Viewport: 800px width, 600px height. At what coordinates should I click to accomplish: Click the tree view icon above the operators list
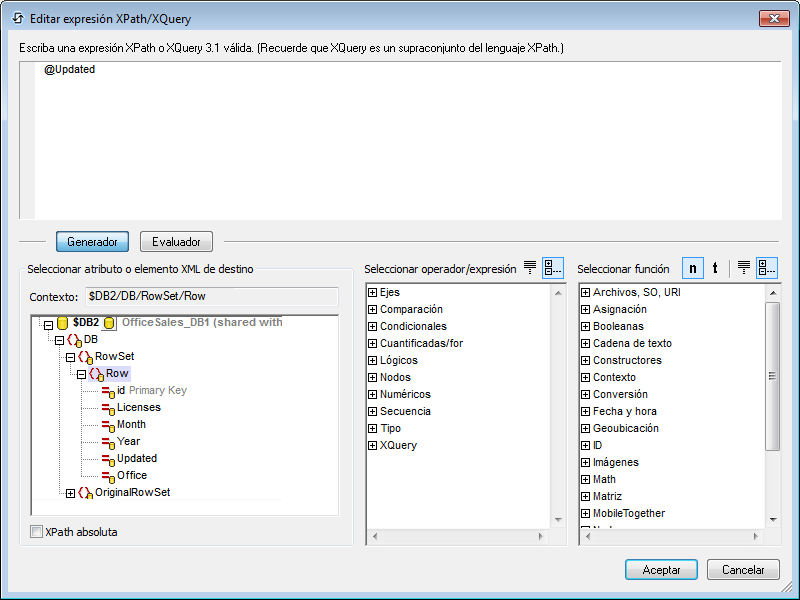pos(553,268)
